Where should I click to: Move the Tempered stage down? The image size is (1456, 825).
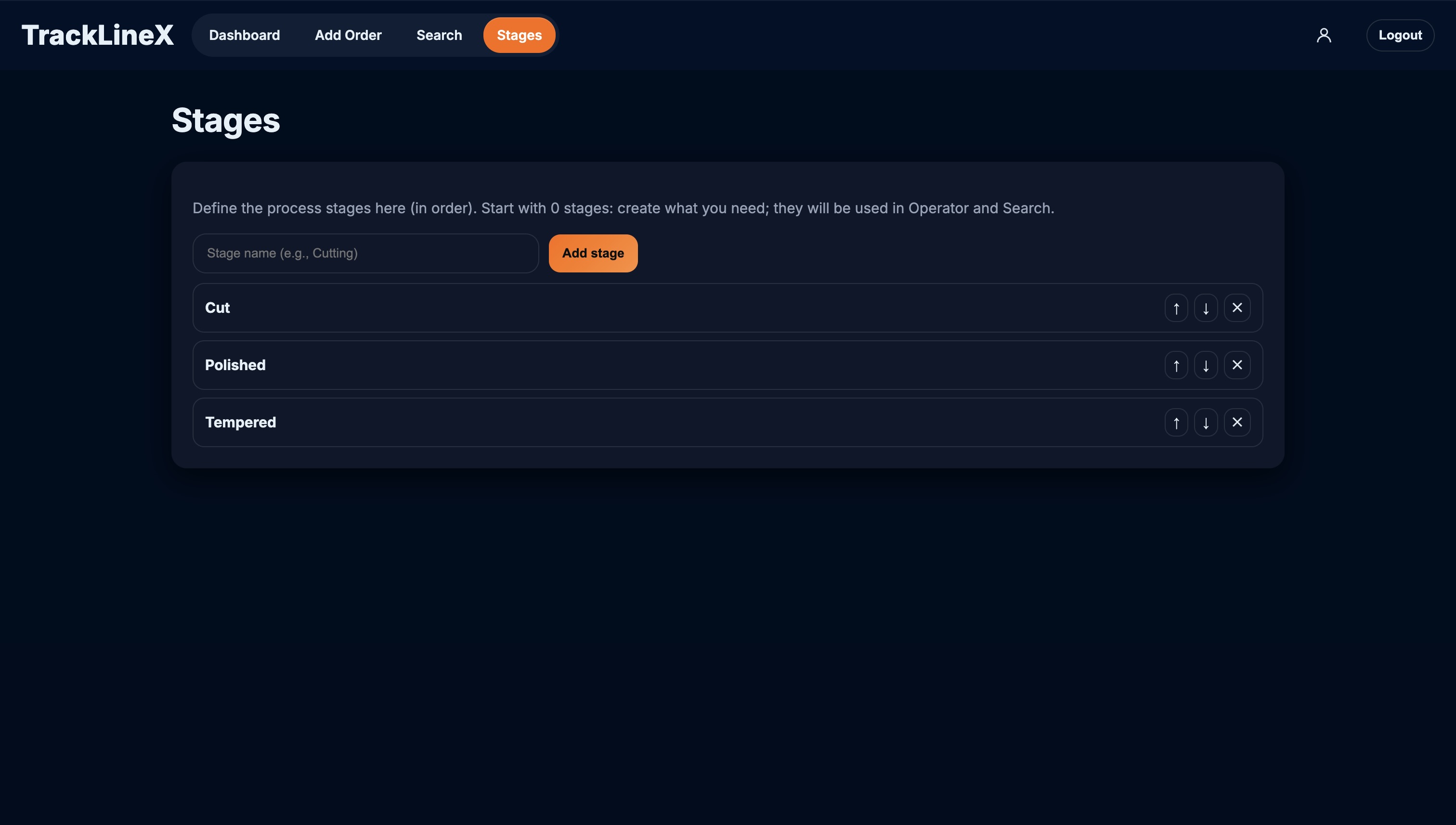click(1206, 422)
